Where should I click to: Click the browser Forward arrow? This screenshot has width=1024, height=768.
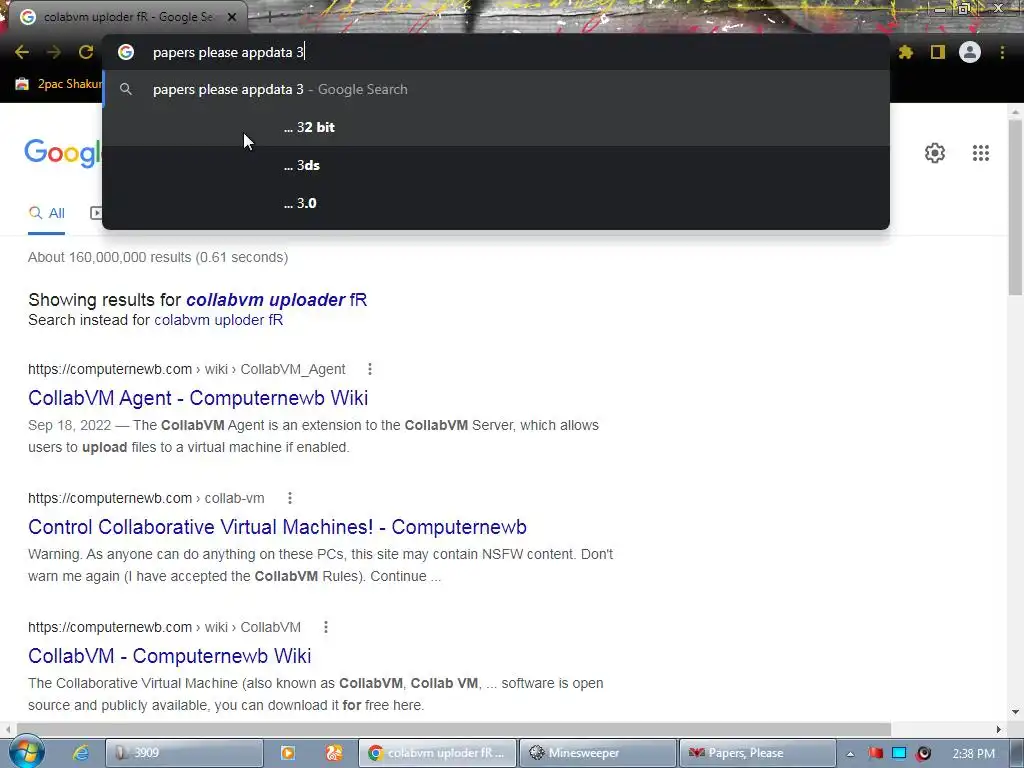(x=54, y=52)
